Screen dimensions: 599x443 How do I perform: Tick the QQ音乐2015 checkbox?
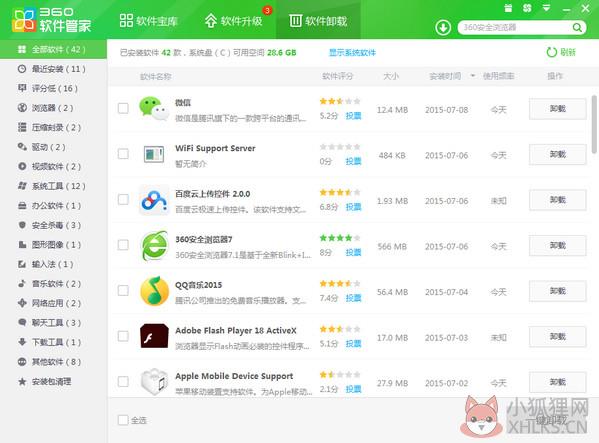[123, 290]
